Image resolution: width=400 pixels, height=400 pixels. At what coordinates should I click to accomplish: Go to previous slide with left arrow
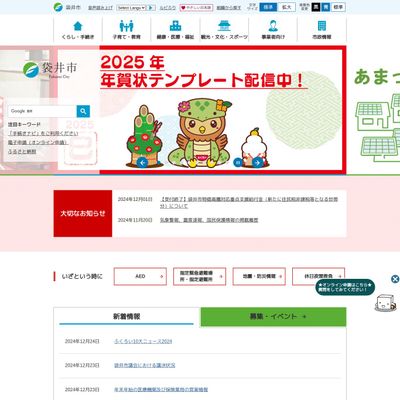(x=142, y=162)
